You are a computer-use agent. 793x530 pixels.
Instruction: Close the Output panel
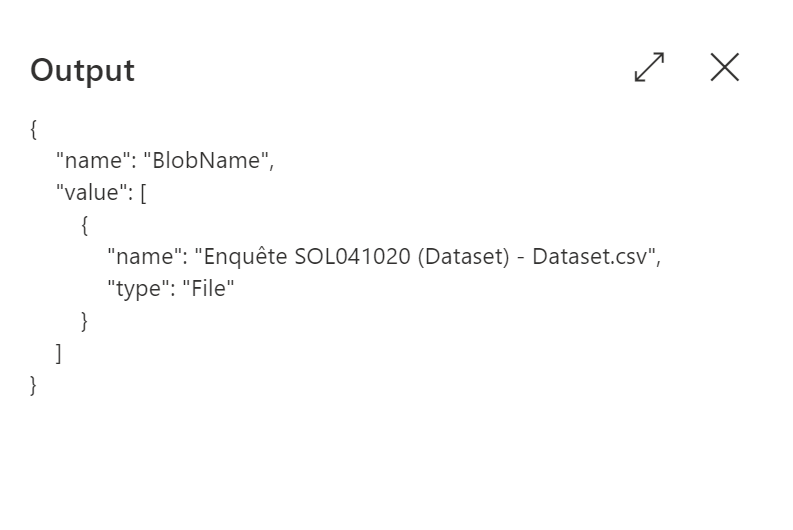(724, 68)
